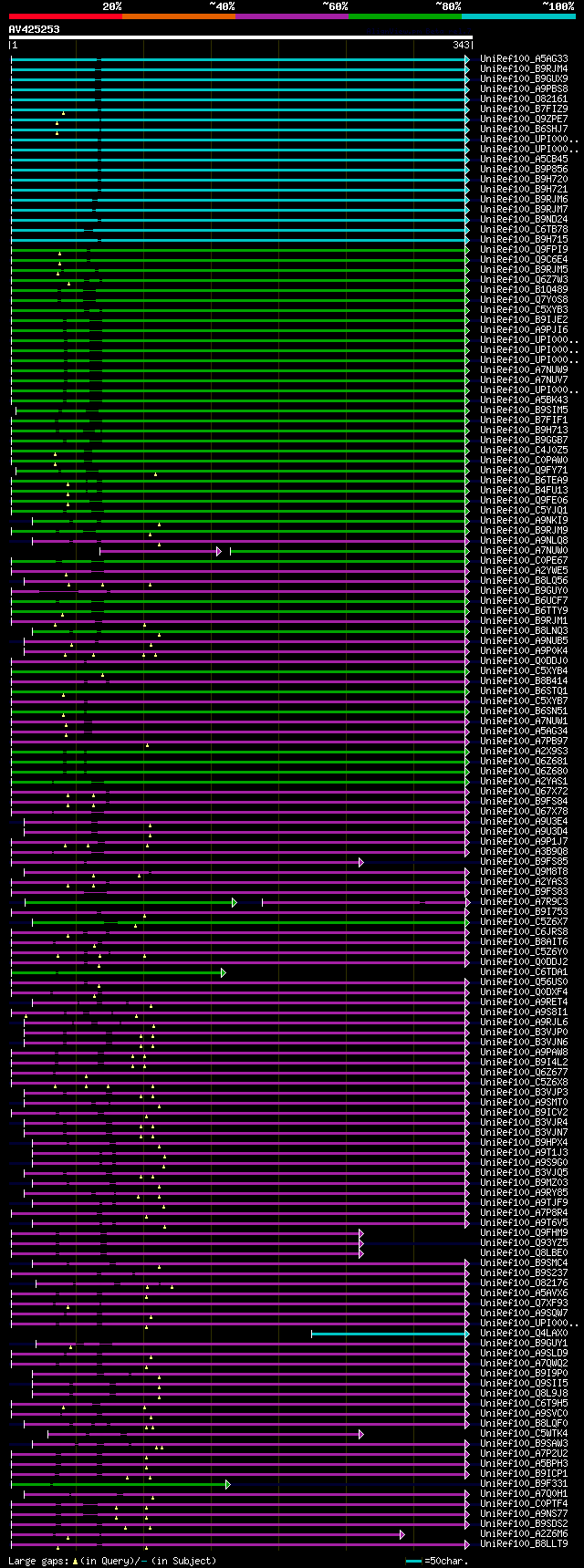The image size is (584, 1568).
Task: Select hit label UniRef100_B6SHJ7
Action: tap(524, 130)
